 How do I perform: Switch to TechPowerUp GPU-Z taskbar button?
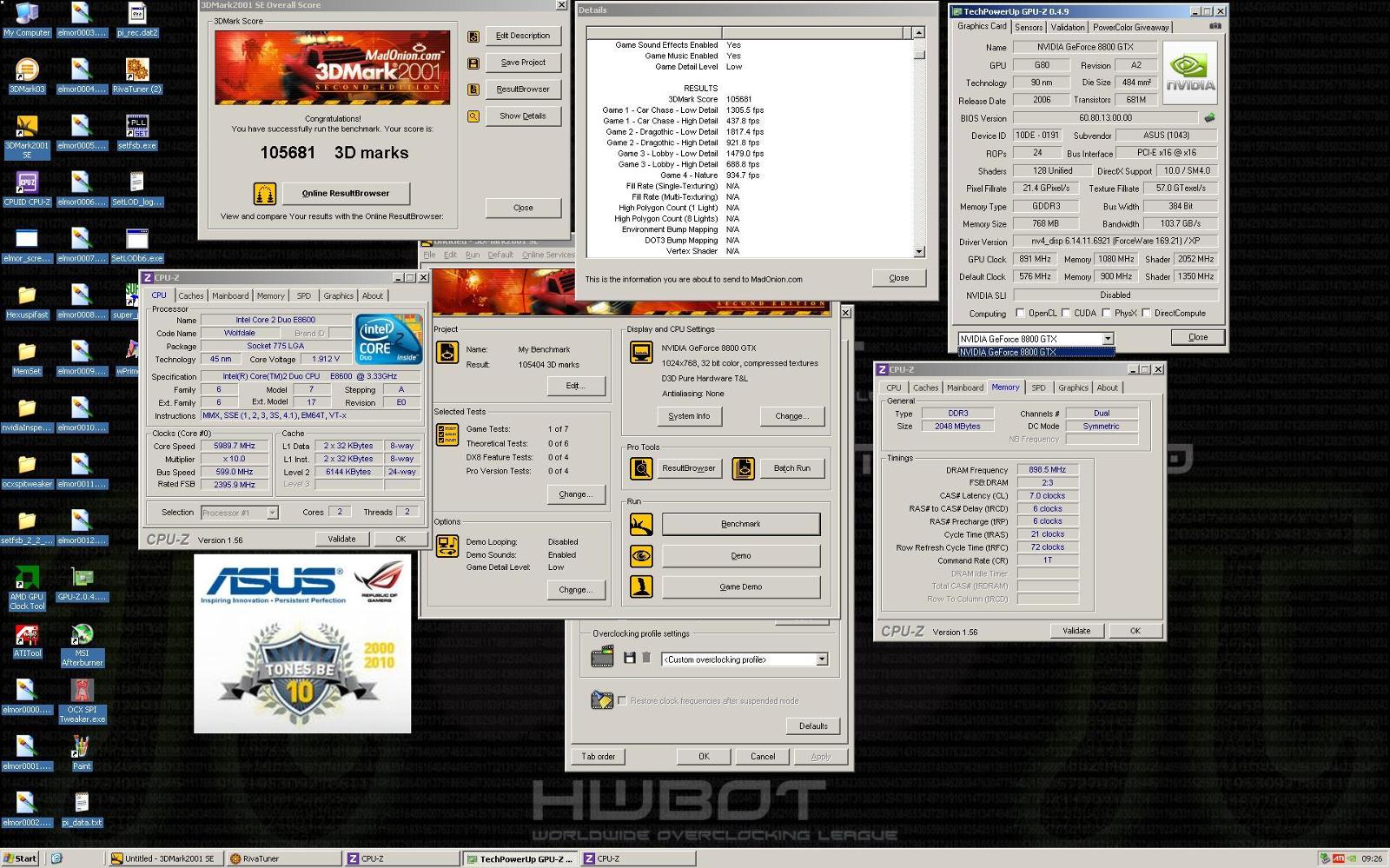(519, 858)
